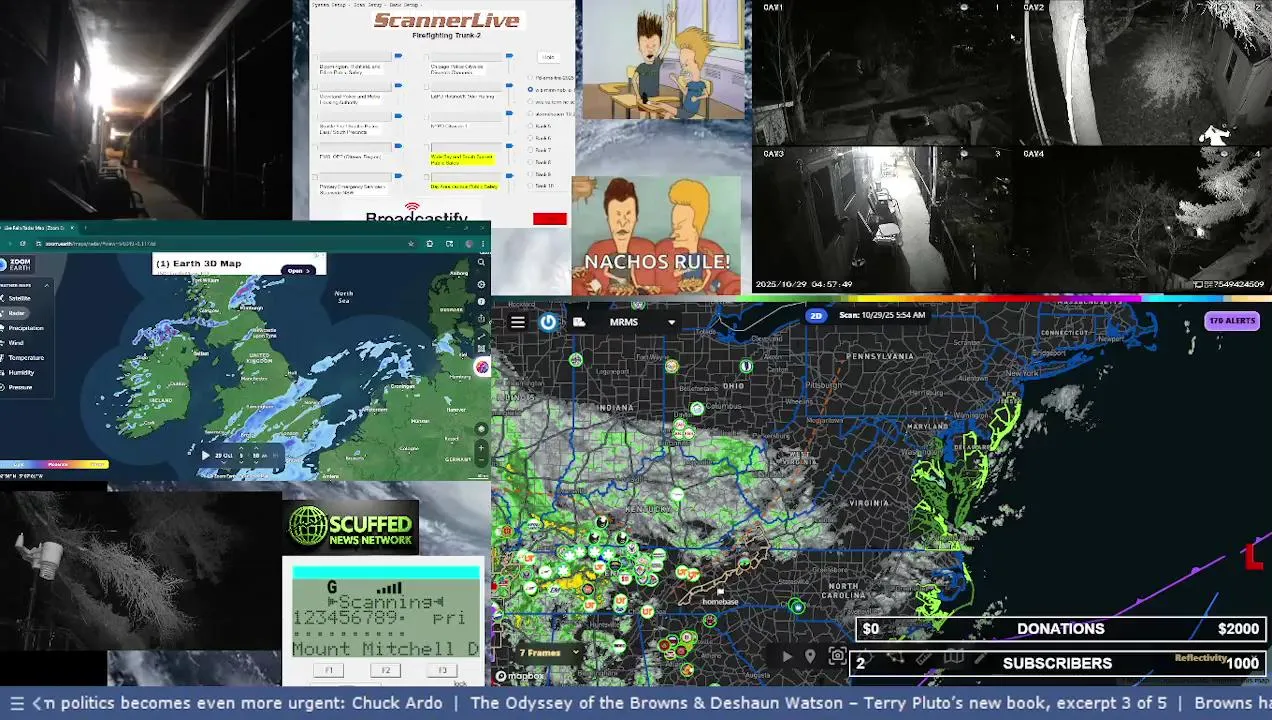This screenshot has height=720, width=1272.
Task: Adjust volume slider beside Ottawa Region channel
Action: (398, 146)
